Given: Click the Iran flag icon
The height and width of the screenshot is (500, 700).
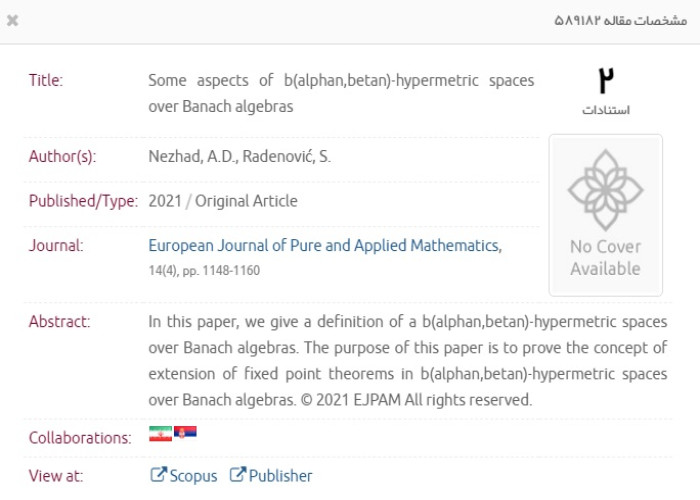Looking at the screenshot, I should coord(160,433).
